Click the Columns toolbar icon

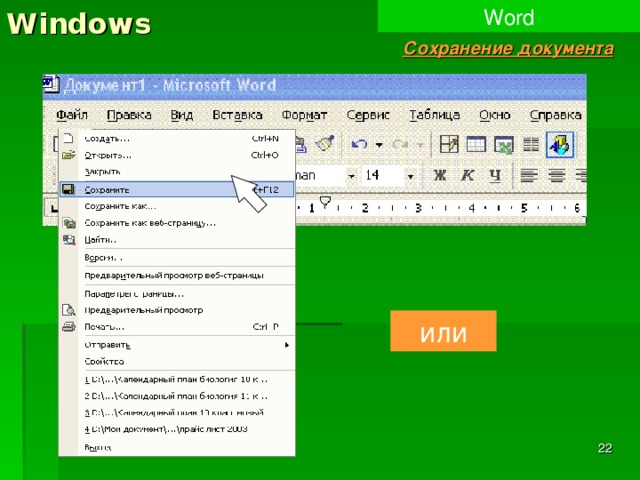tap(531, 144)
